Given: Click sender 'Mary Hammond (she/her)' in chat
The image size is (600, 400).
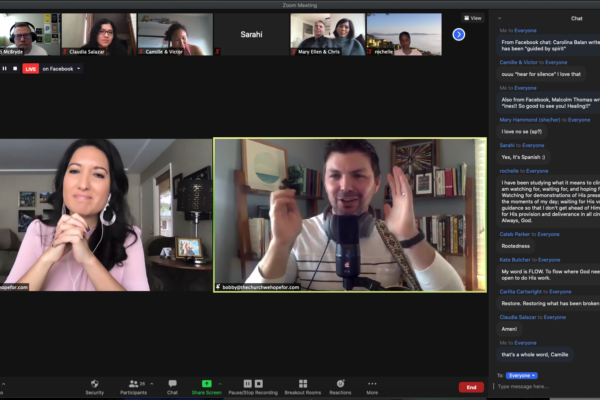Looking at the screenshot, I should point(530,120).
